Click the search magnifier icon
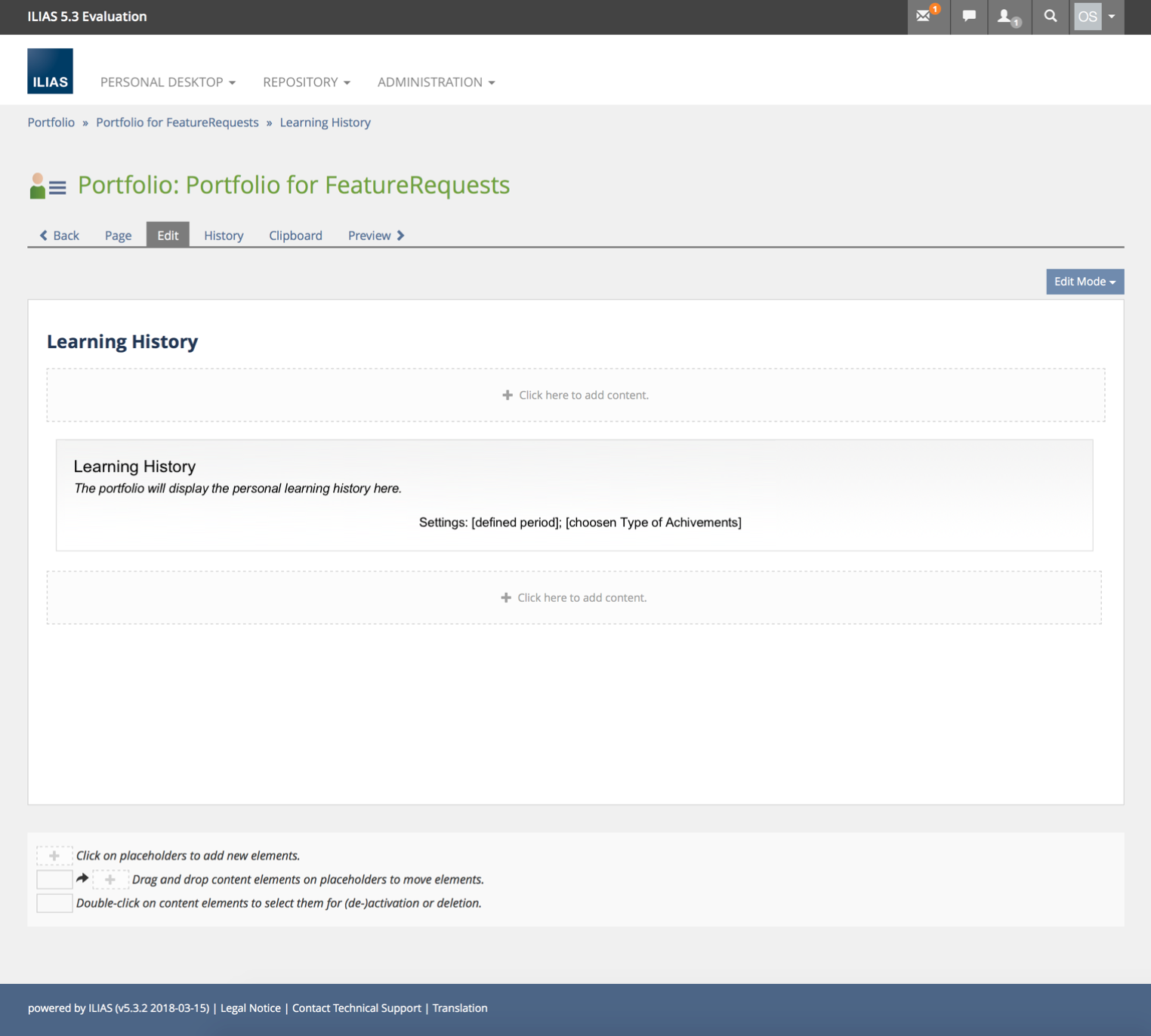Screen dimensions: 1151x1036 [x=1050, y=17]
